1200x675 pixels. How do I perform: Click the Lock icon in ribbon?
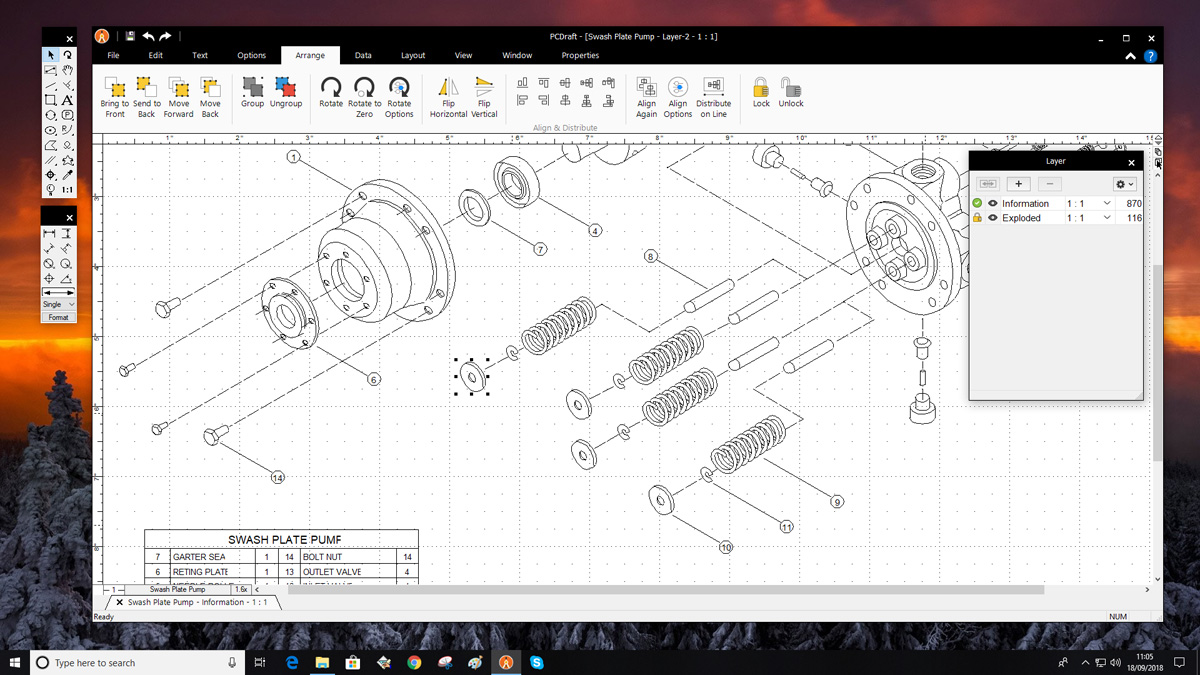761,88
